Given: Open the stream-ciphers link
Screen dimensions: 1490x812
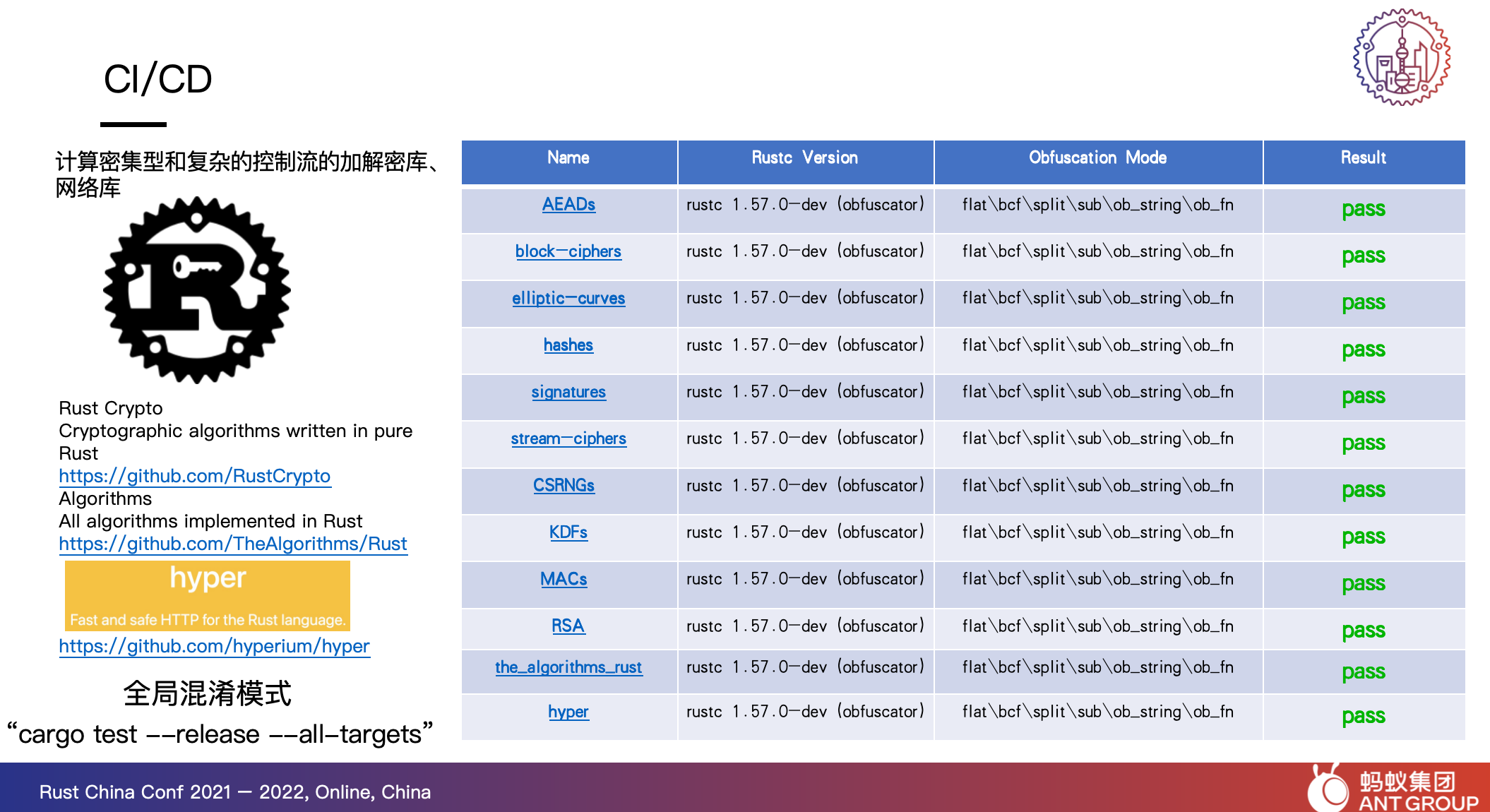Looking at the screenshot, I should pyautogui.click(x=568, y=438).
